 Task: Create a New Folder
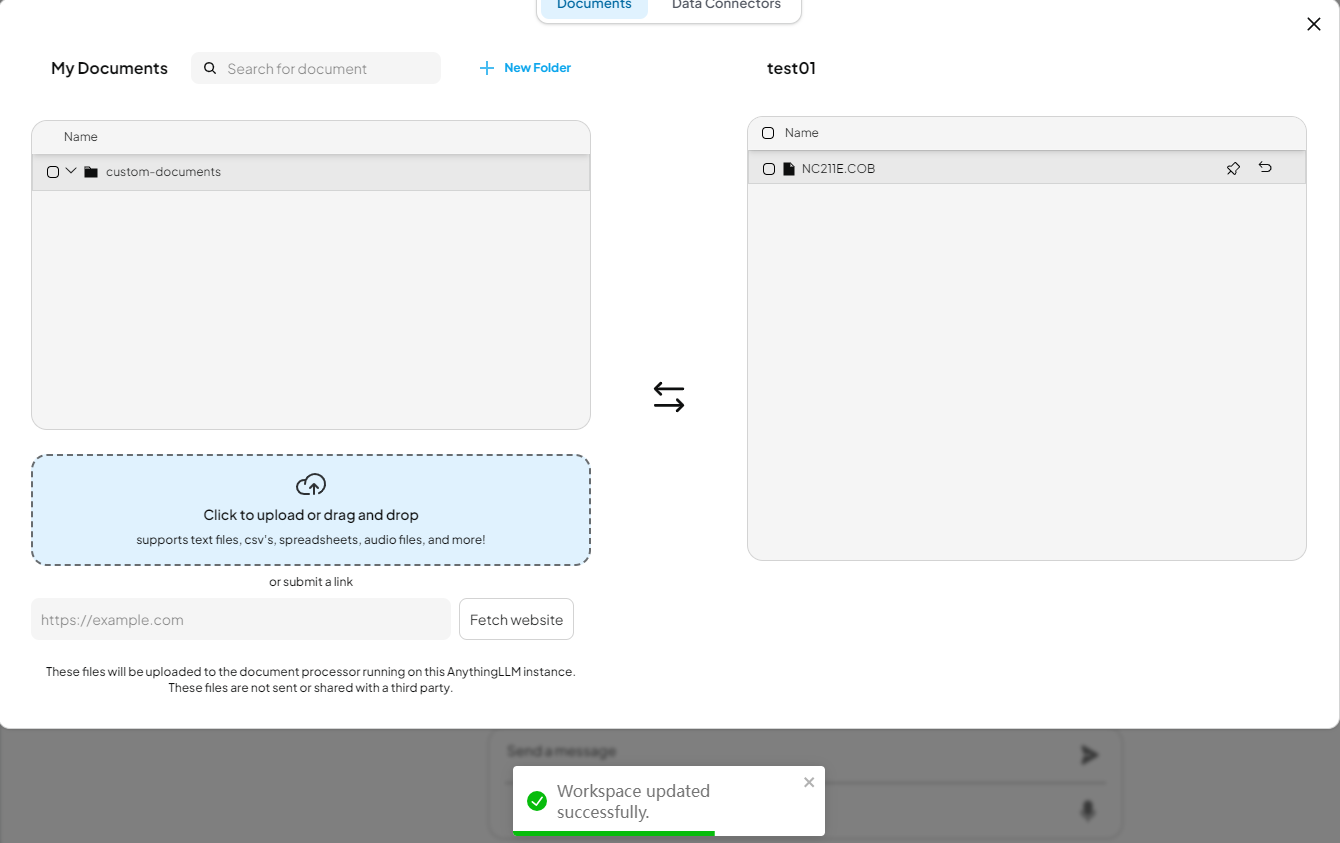(525, 68)
